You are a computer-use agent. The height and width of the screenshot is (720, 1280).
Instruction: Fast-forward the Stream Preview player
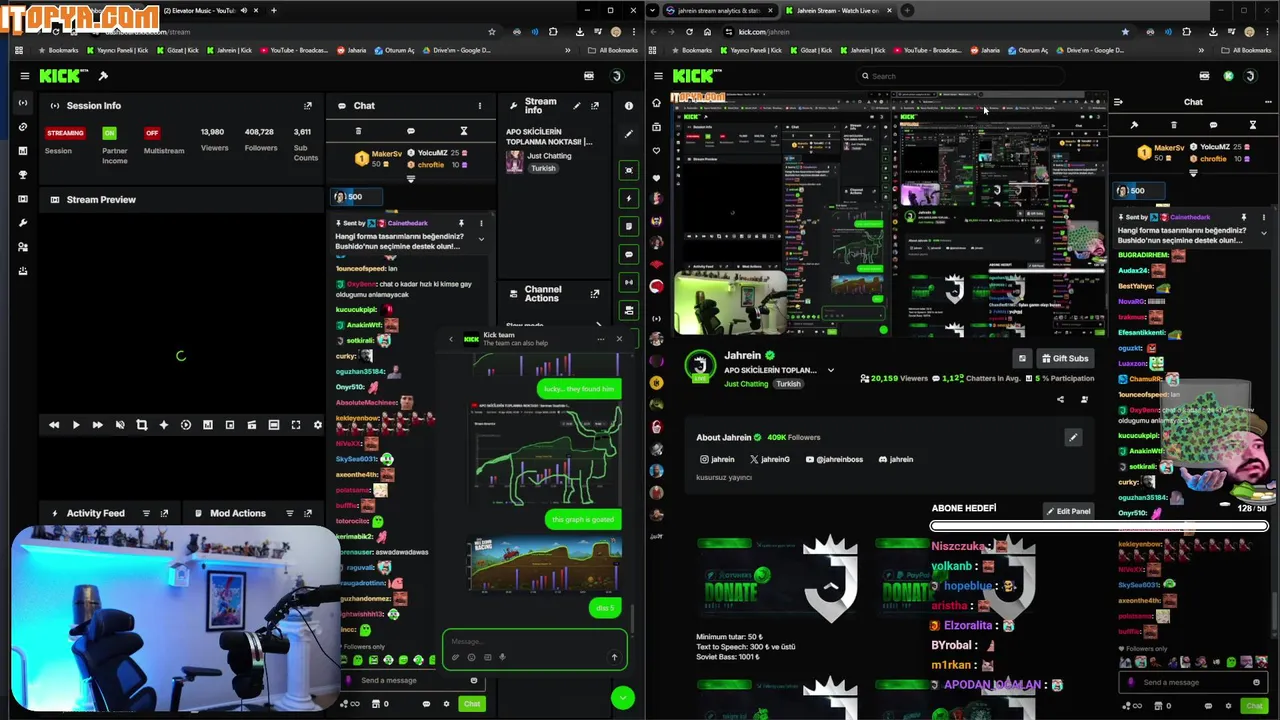(x=97, y=425)
